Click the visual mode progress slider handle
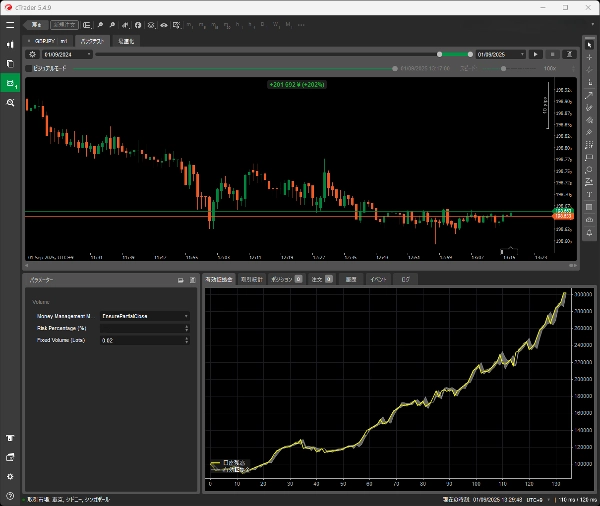The height and width of the screenshot is (506, 600). click(395, 69)
